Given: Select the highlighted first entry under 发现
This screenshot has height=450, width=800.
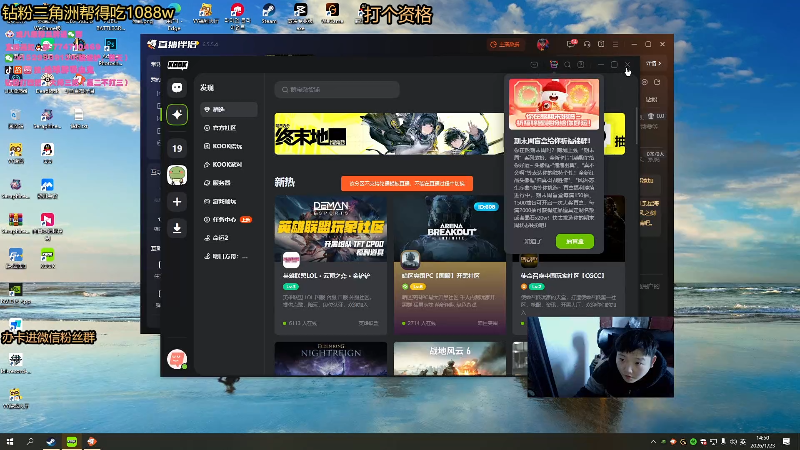Looking at the screenshot, I should point(229,109).
